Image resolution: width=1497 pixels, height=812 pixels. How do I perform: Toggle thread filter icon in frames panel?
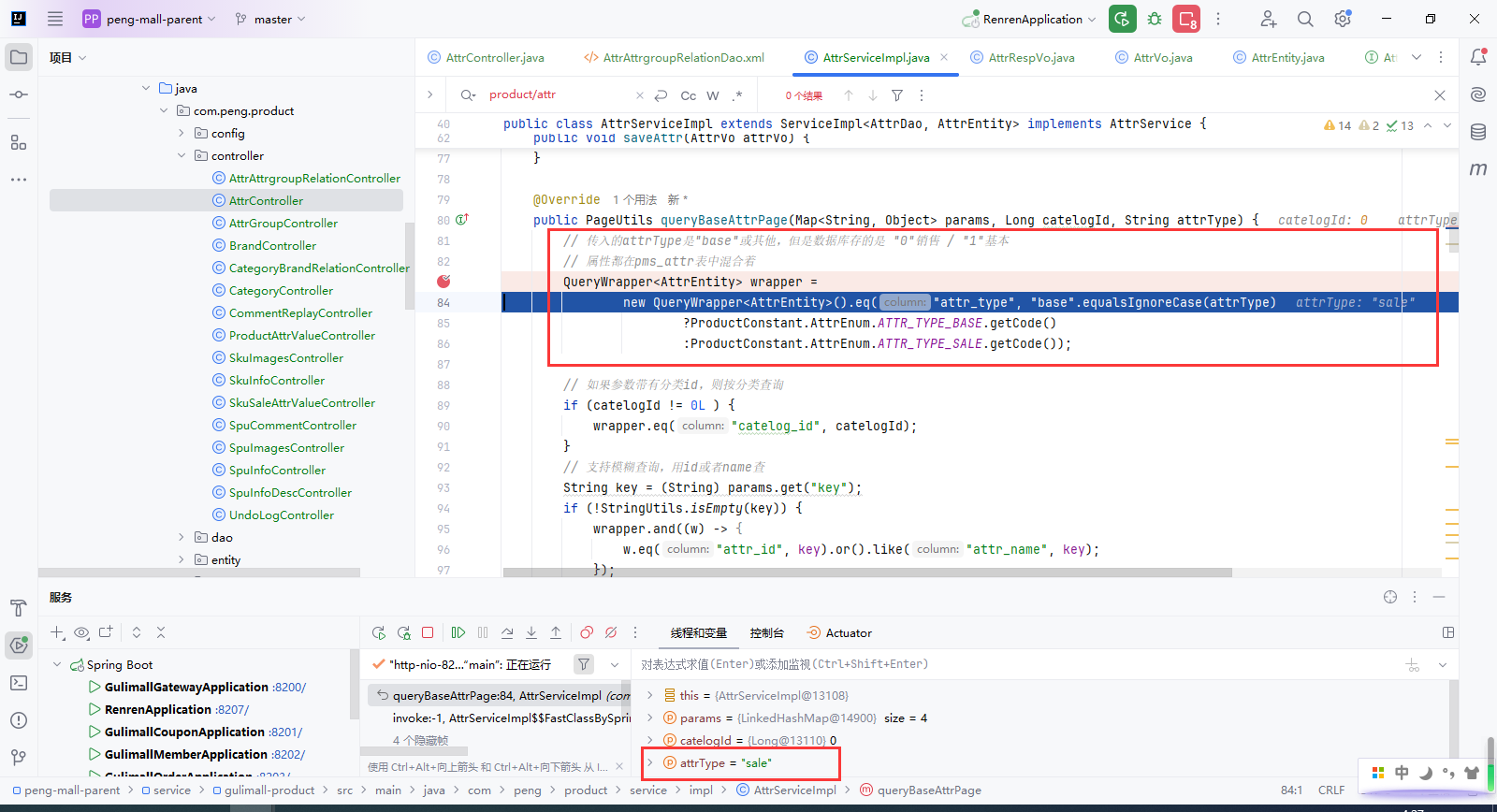pos(584,664)
